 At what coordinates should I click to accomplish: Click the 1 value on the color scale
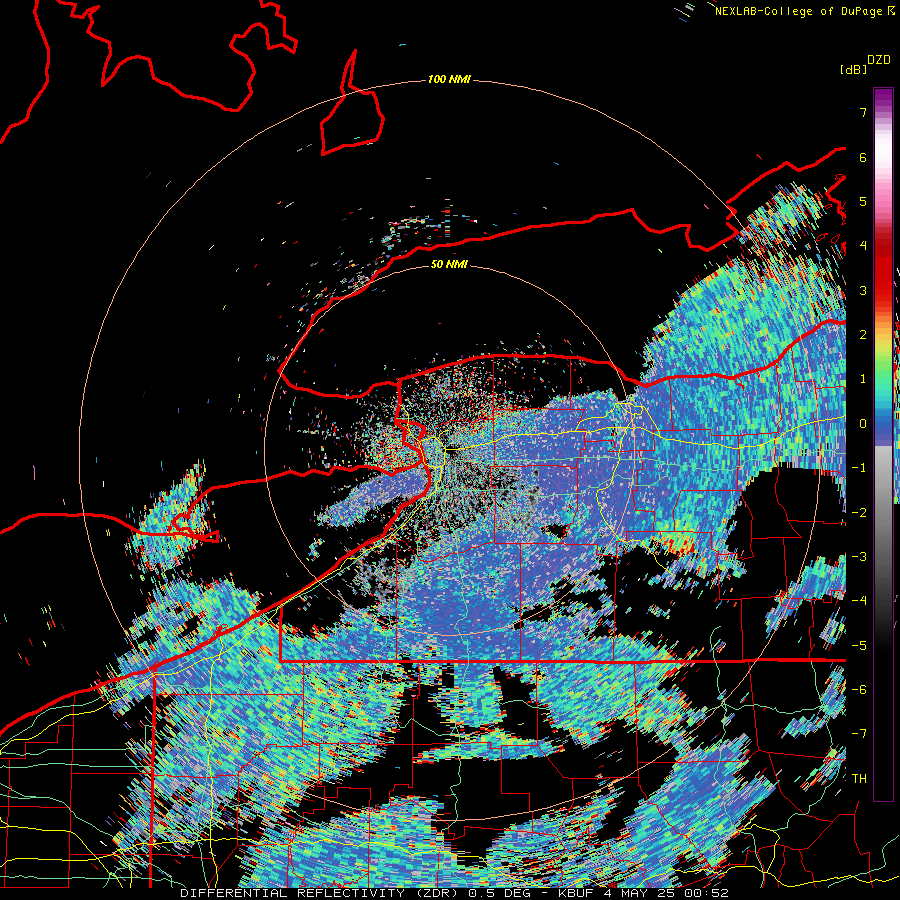tap(863, 379)
